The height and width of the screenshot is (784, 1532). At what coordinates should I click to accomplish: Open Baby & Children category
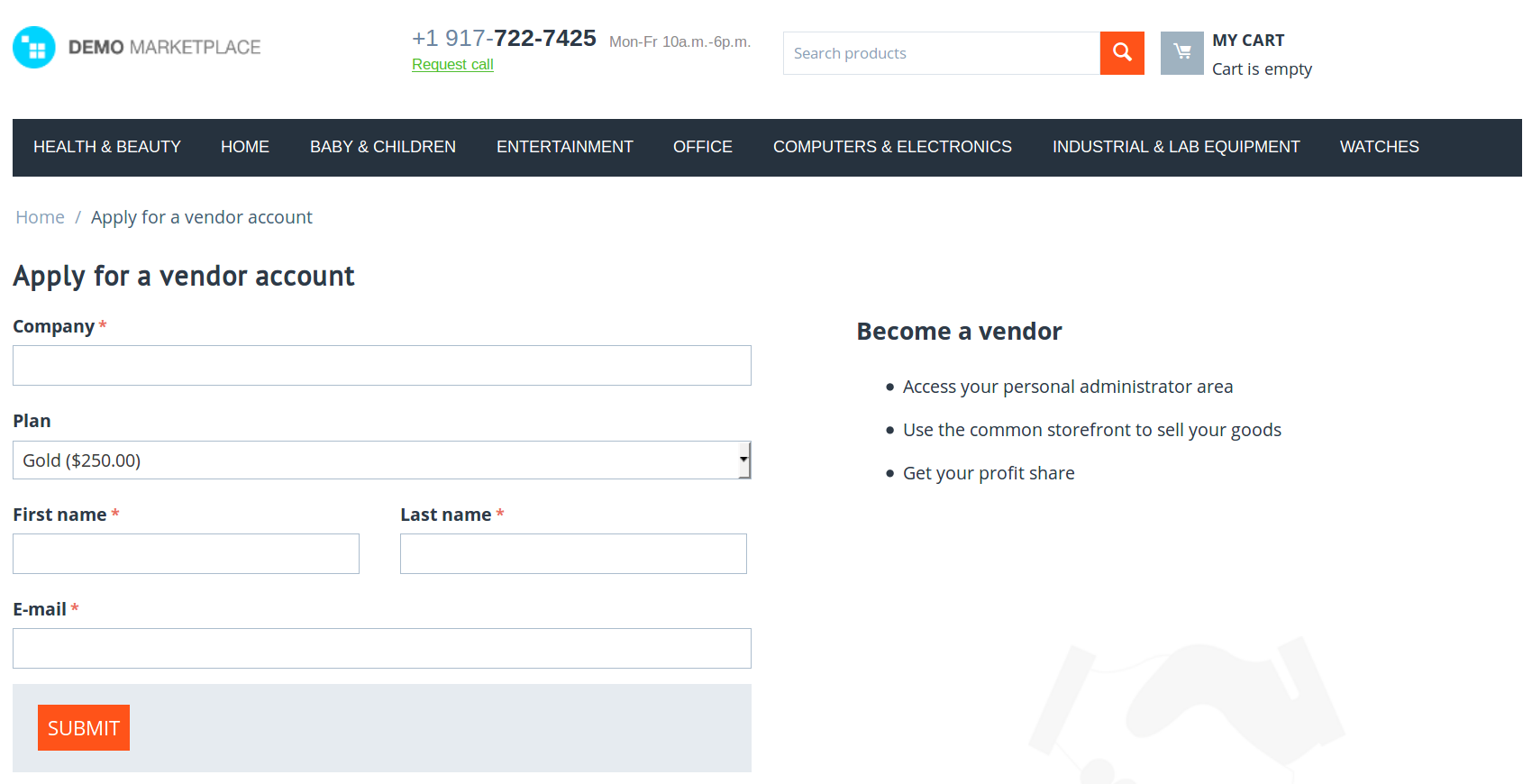(383, 147)
